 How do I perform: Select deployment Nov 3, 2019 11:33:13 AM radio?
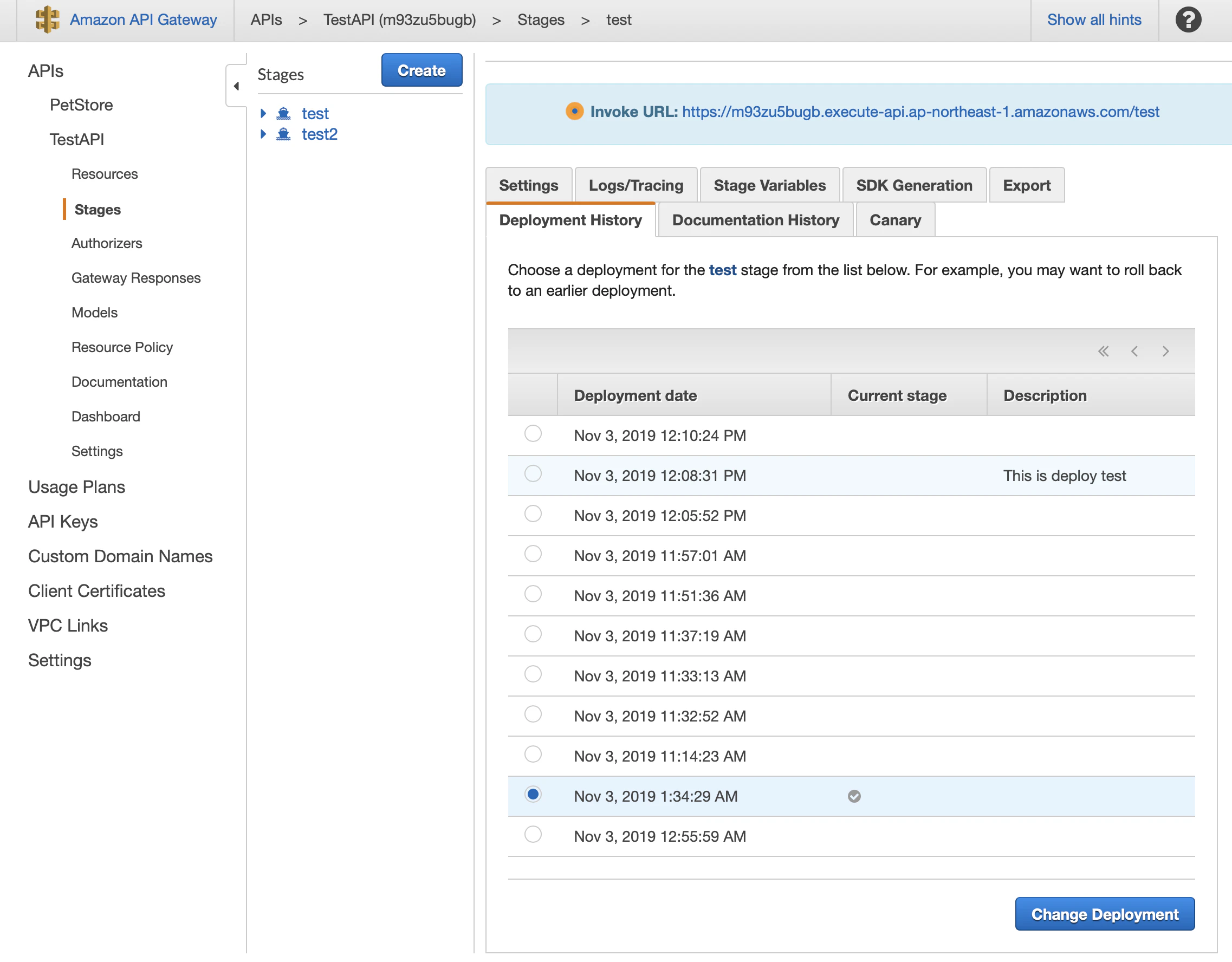(533, 673)
